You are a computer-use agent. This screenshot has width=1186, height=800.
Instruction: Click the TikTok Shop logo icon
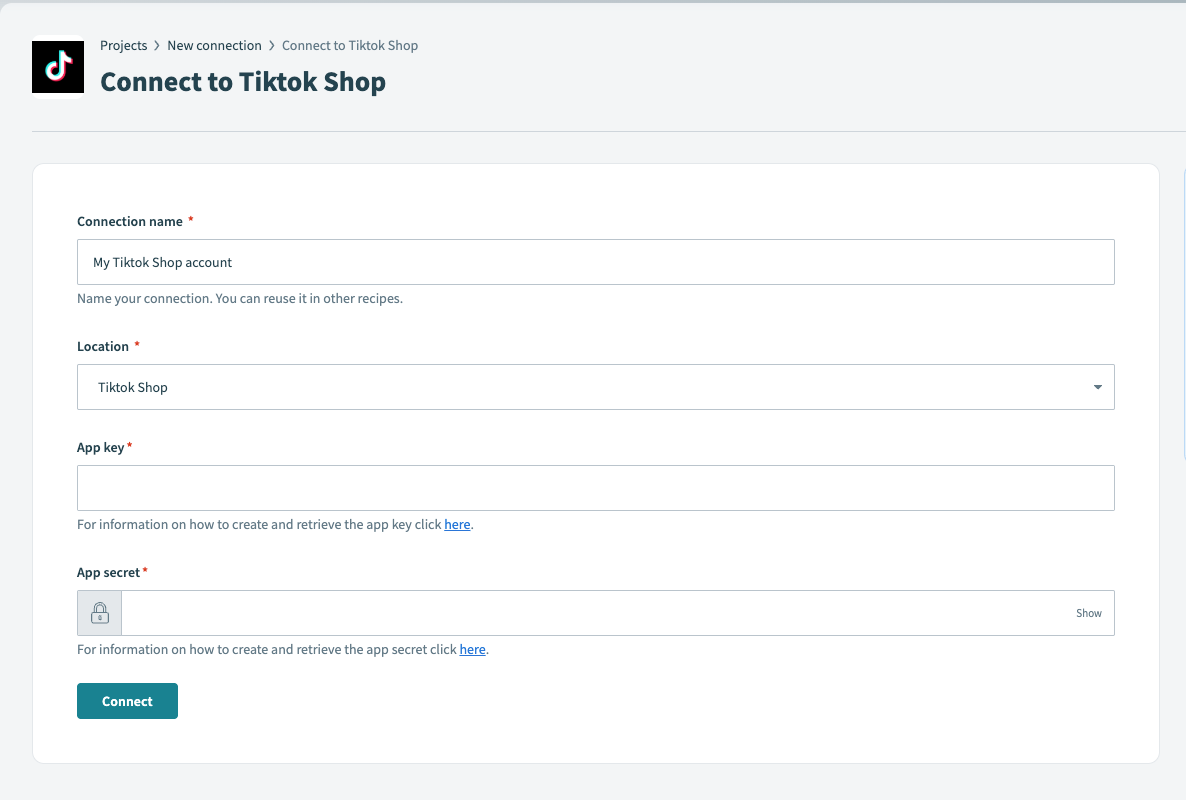click(x=57, y=68)
